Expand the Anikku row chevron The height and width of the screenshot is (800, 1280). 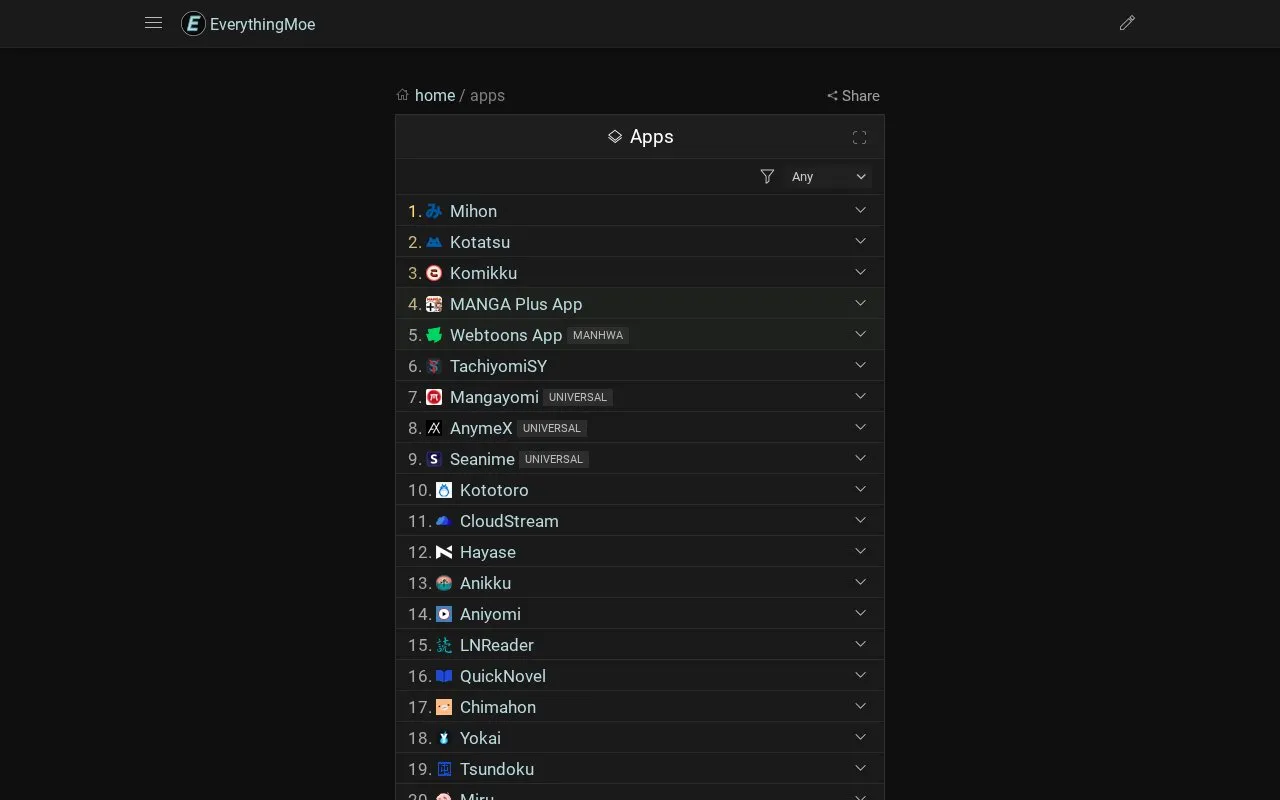[x=860, y=582]
